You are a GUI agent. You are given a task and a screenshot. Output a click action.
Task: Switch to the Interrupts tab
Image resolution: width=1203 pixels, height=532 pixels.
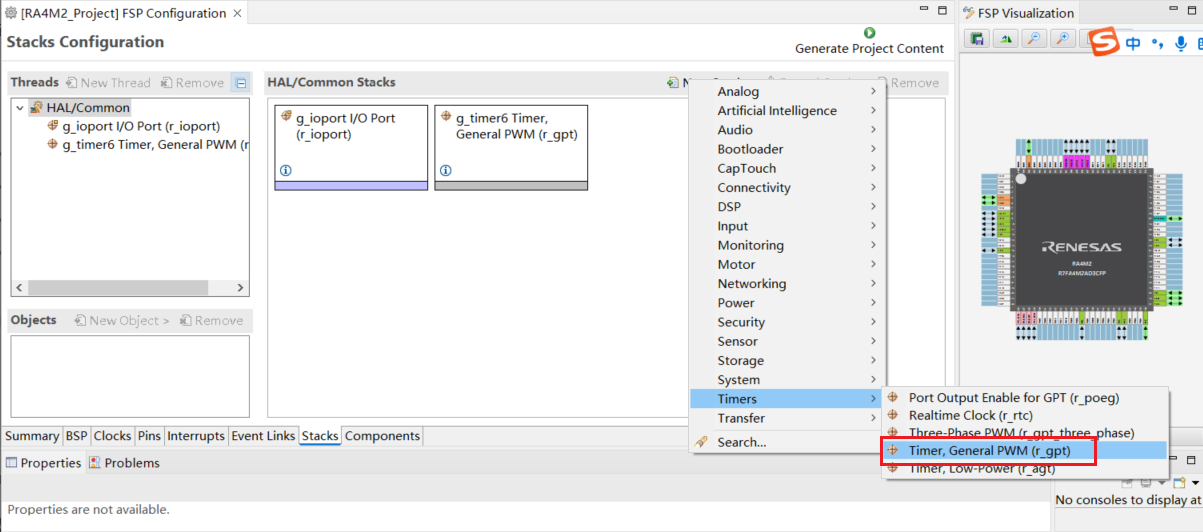coord(196,436)
